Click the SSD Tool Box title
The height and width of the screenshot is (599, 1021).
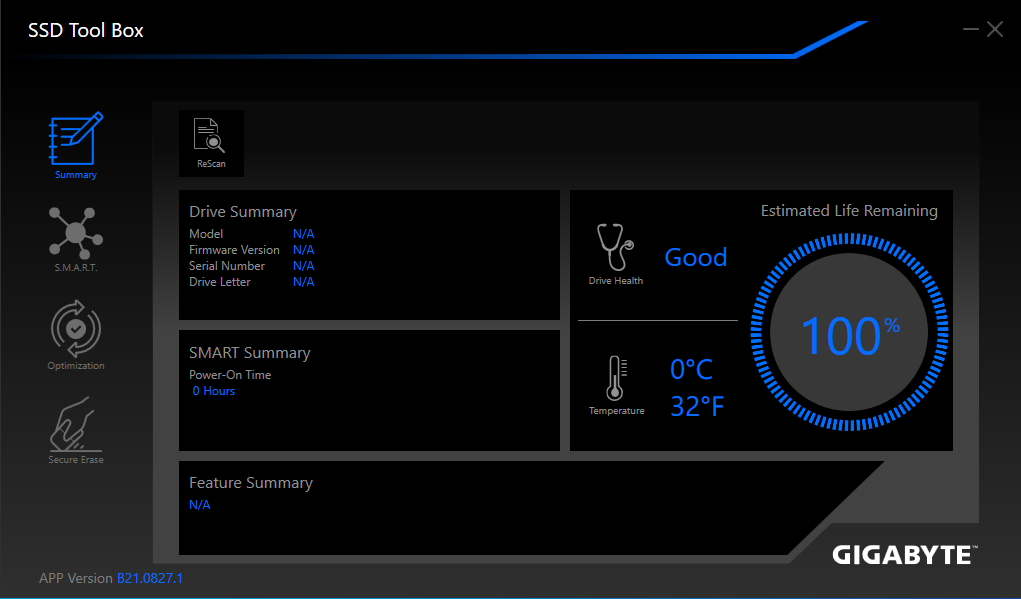pos(85,31)
